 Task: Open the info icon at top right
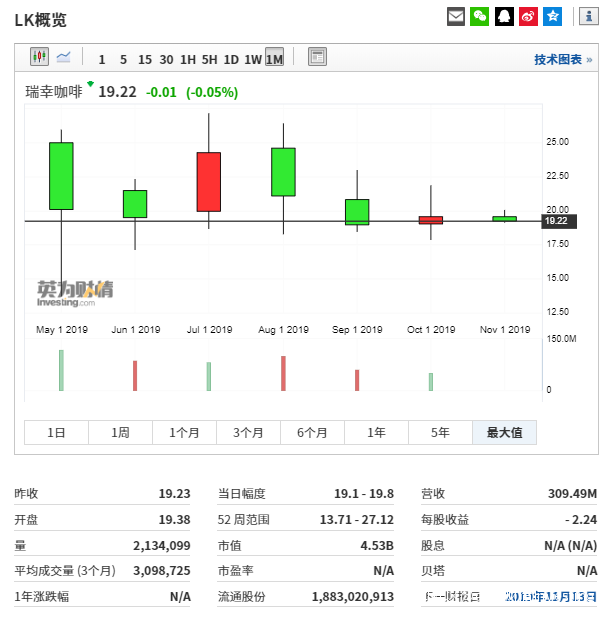coord(588,17)
